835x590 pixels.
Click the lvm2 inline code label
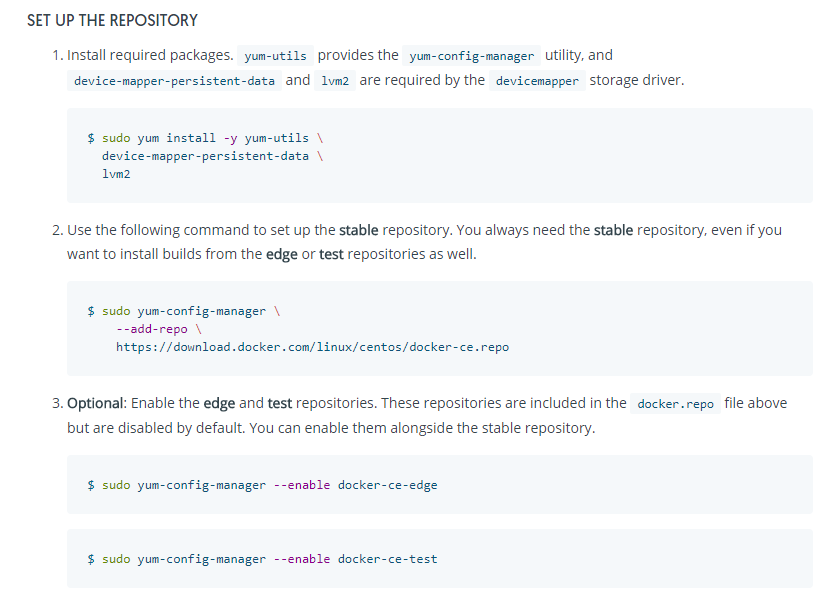point(335,81)
